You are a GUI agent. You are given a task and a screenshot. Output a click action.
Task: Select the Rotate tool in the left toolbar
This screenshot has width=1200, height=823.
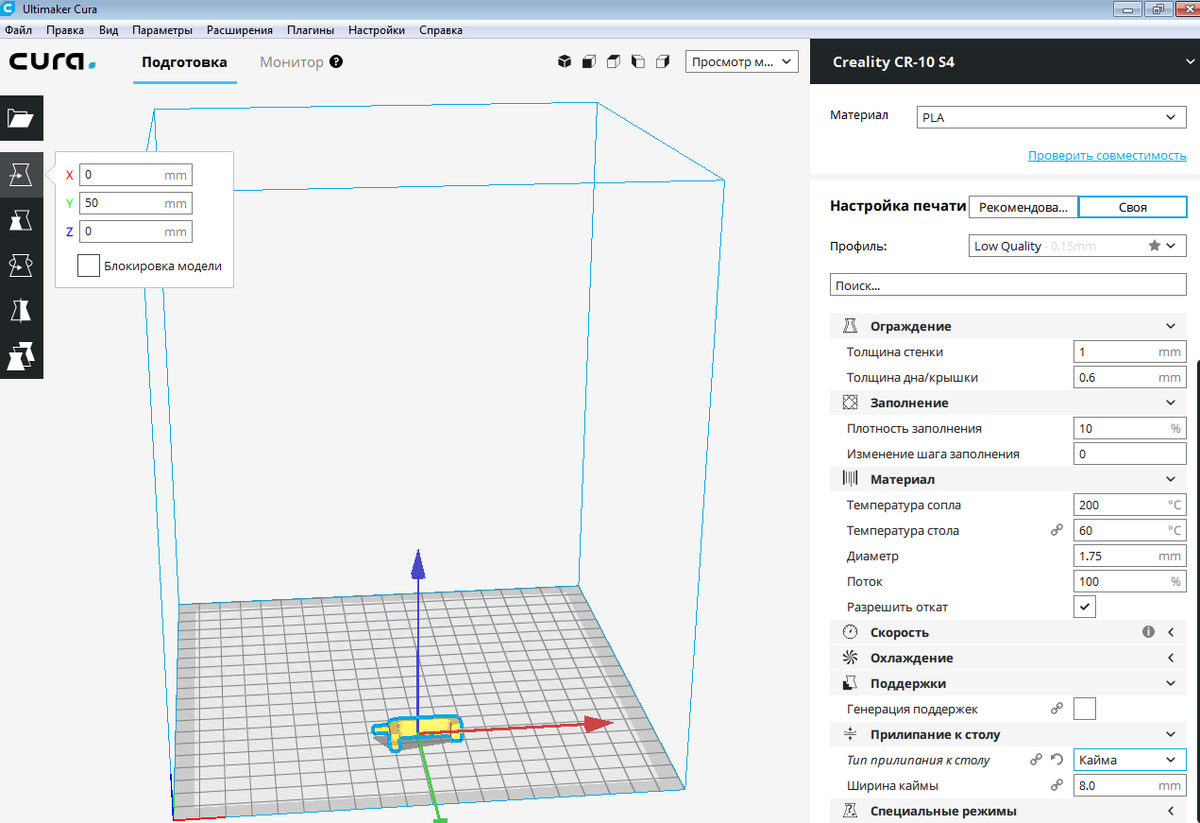21,265
